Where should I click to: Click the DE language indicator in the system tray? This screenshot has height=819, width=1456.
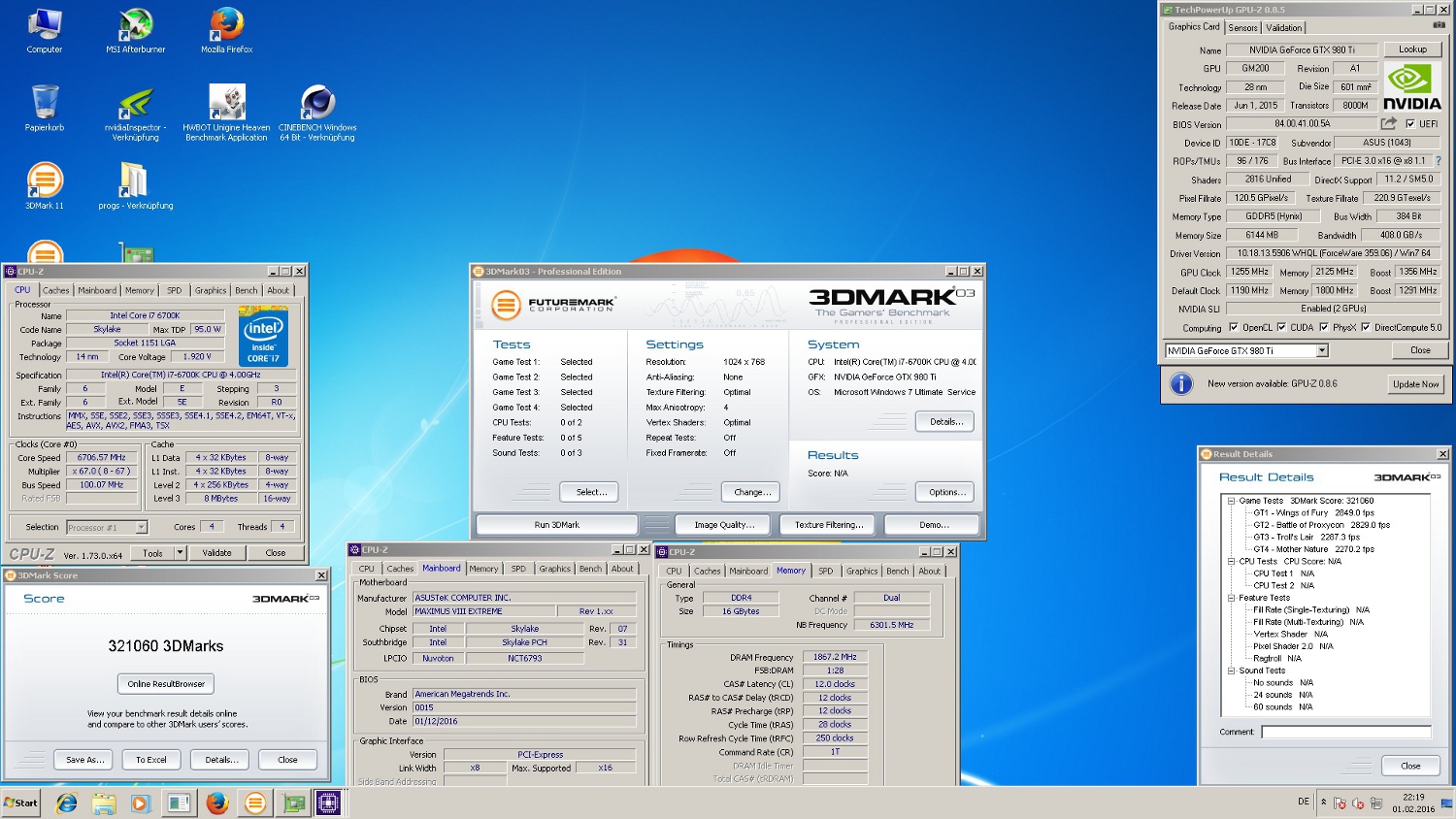tap(1303, 802)
